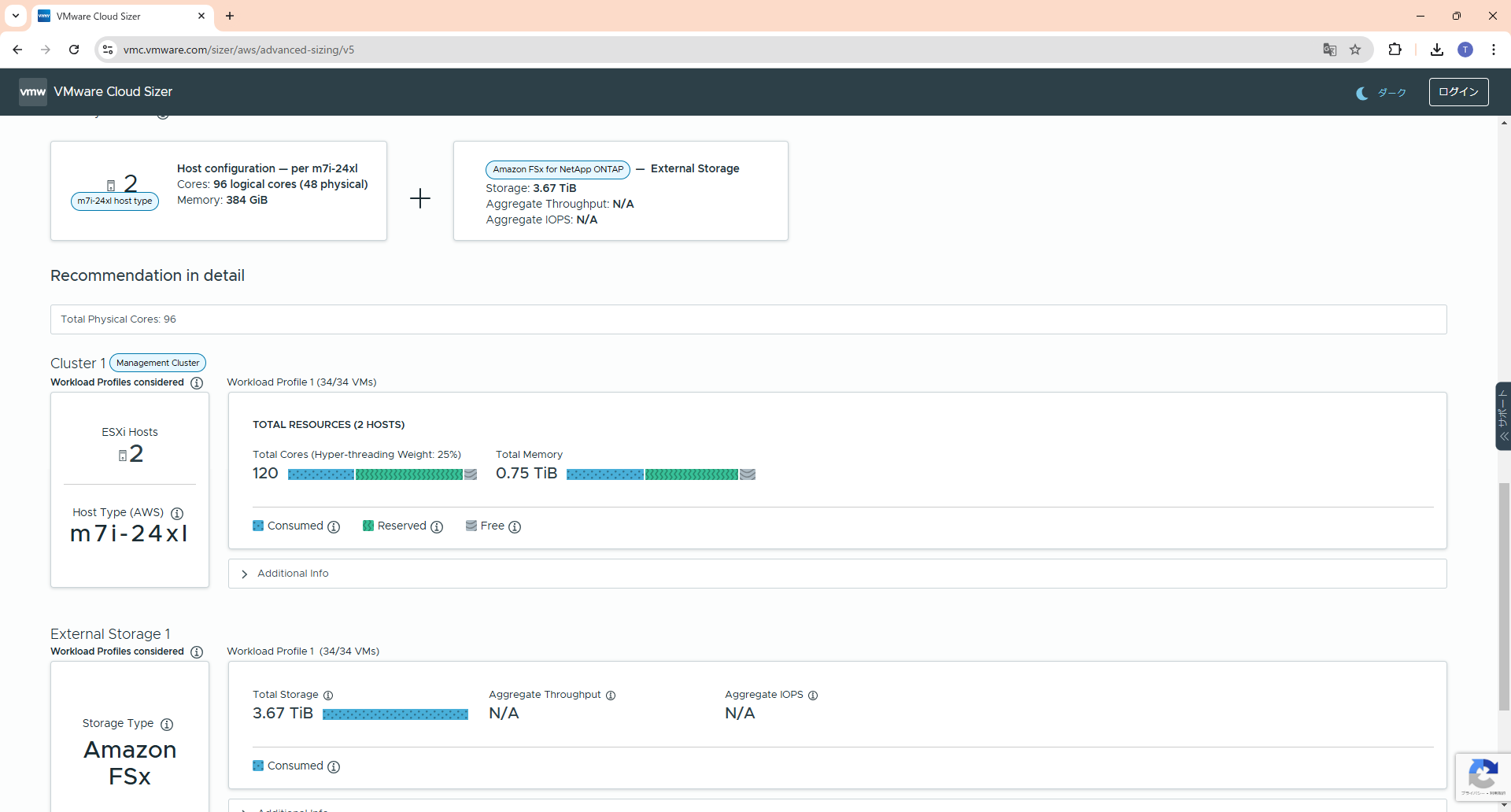Open the translate page icon

pos(1330,50)
